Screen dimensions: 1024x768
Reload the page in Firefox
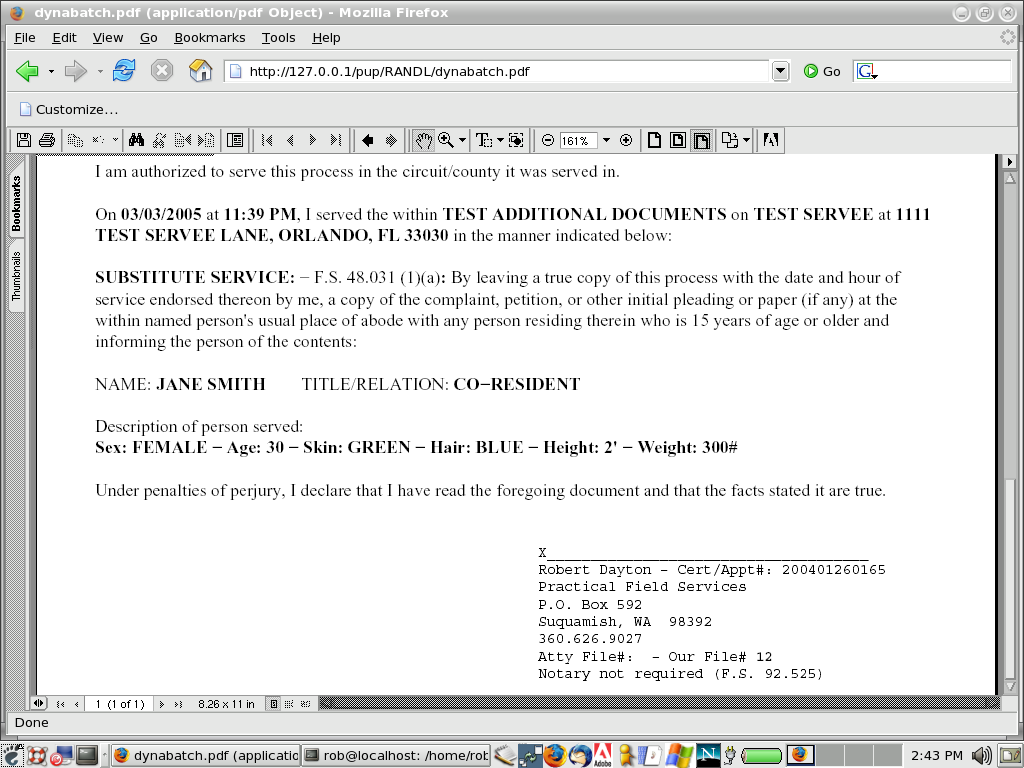(x=124, y=71)
